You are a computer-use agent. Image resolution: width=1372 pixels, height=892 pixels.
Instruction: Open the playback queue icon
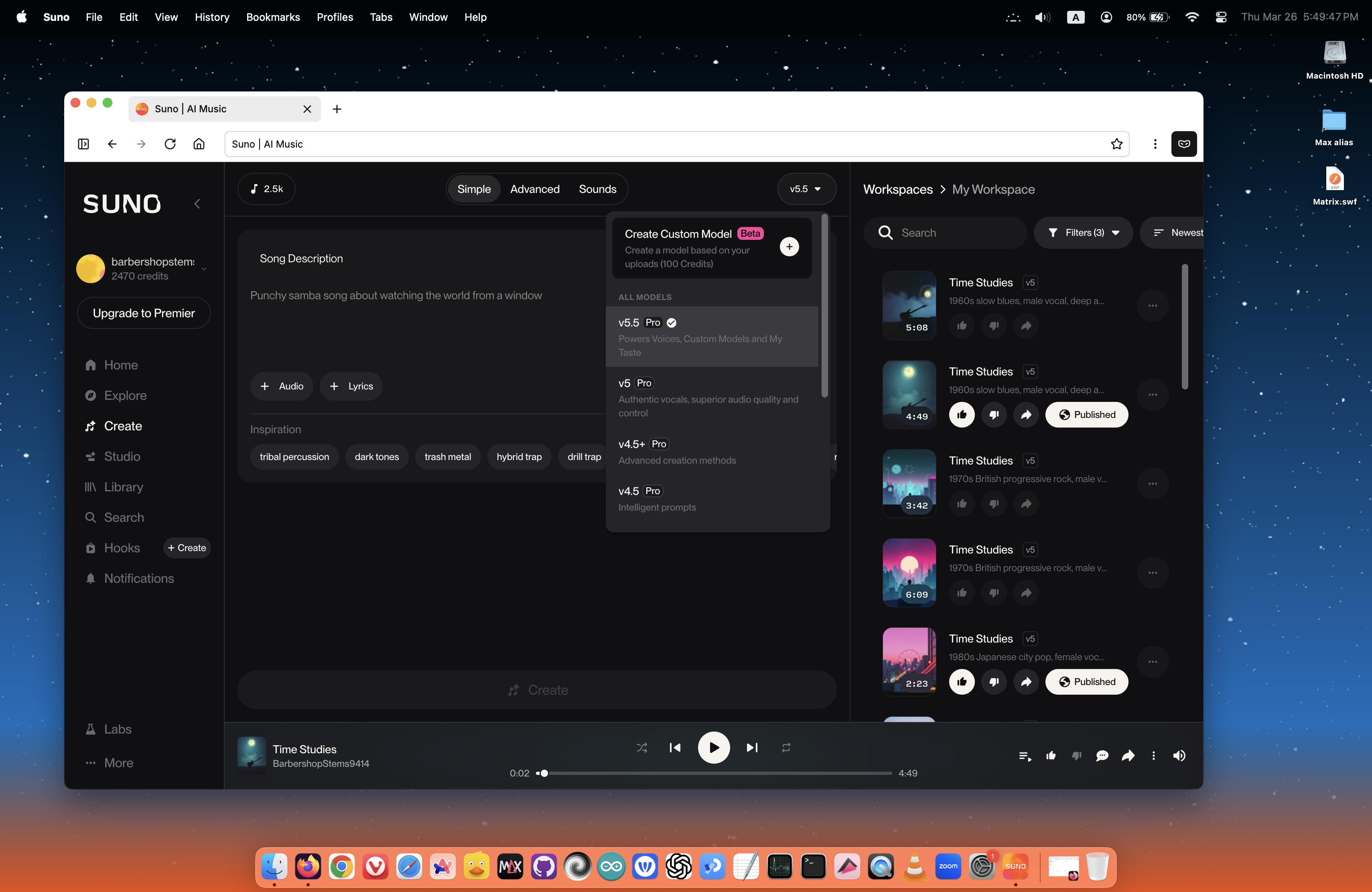(1025, 756)
